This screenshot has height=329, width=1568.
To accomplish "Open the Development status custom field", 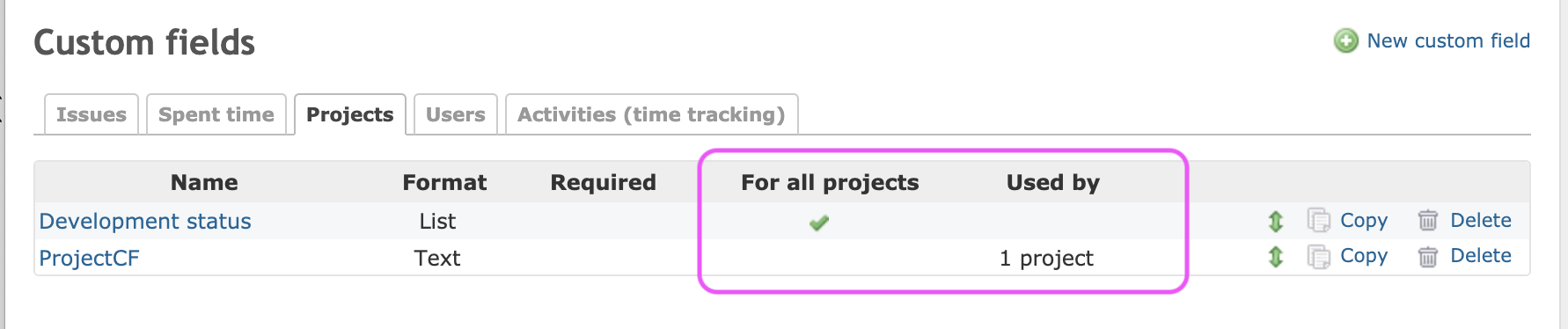I will 145,221.
